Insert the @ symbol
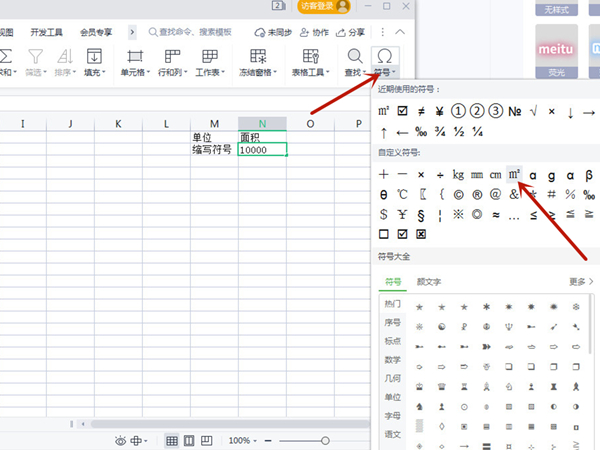This screenshot has width=600, height=450. pyautogui.click(x=496, y=194)
